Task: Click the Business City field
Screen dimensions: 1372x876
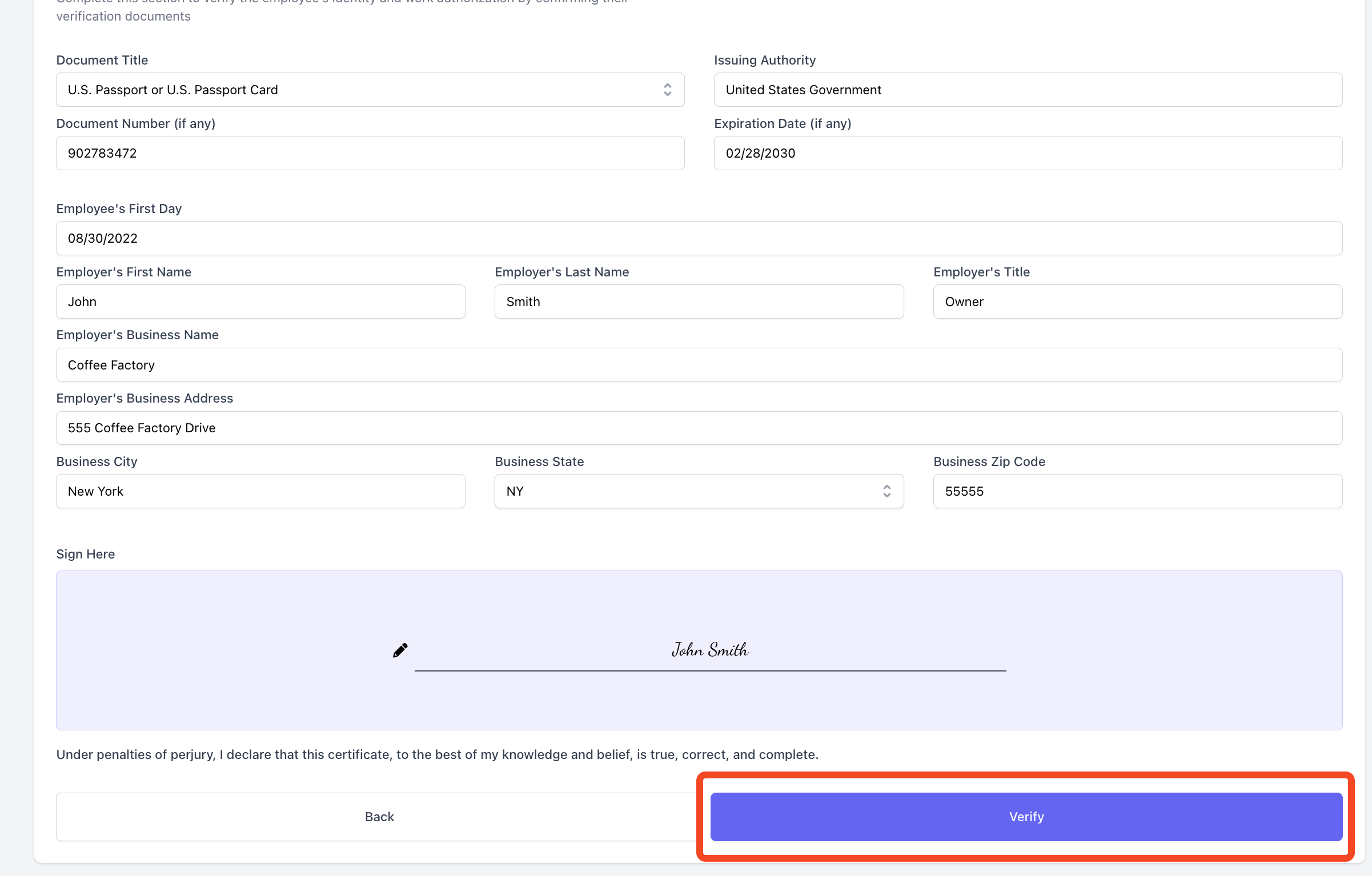Action: (260, 491)
